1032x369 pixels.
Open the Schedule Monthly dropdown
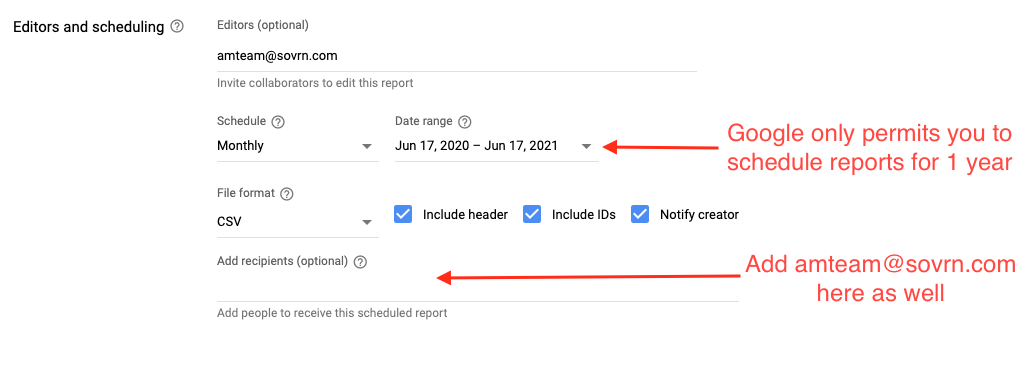point(297,146)
